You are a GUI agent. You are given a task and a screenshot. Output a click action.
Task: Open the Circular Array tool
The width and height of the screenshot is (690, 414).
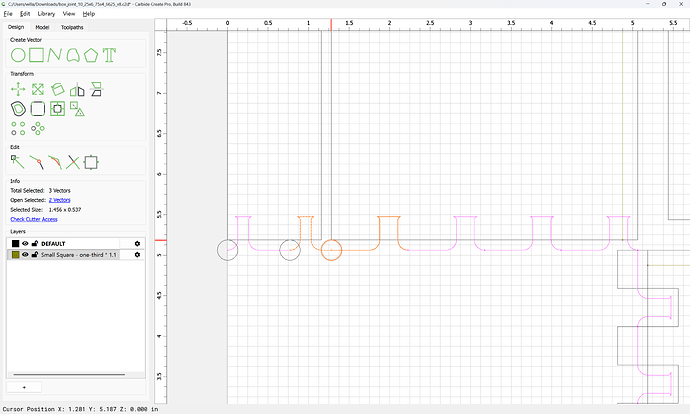pos(38,128)
